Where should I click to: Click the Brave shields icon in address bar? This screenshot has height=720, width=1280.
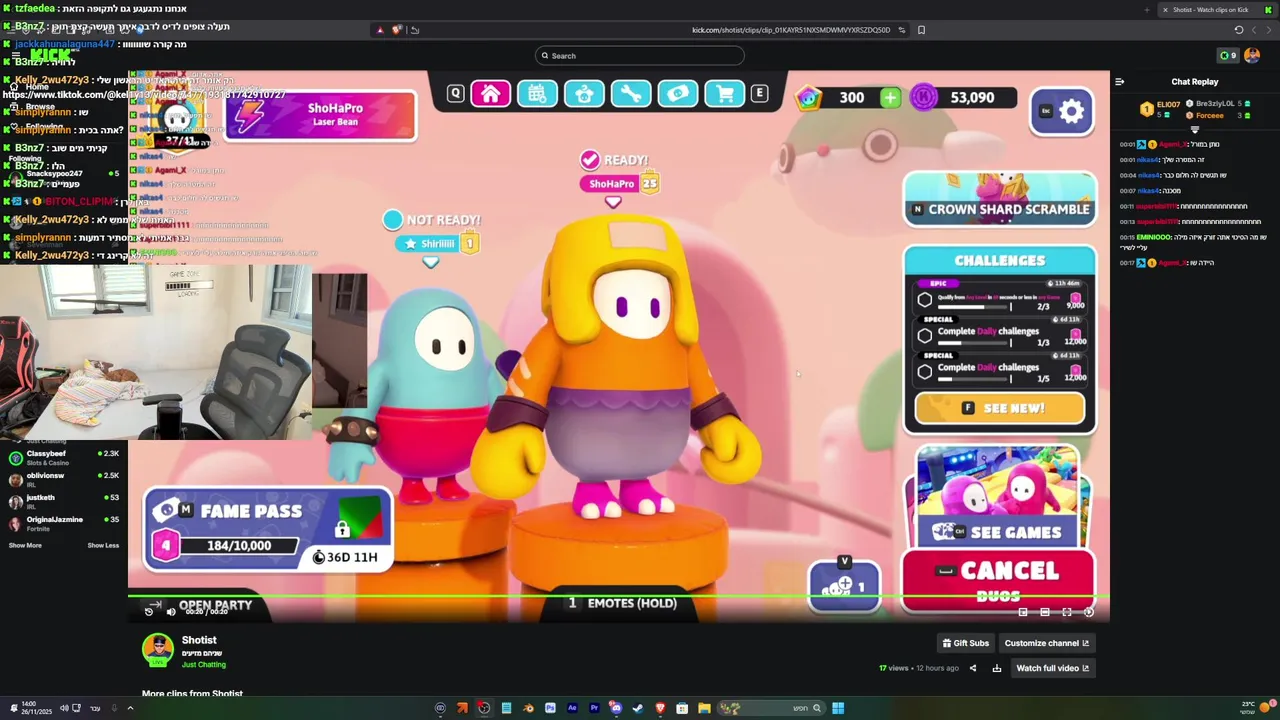tap(397, 30)
